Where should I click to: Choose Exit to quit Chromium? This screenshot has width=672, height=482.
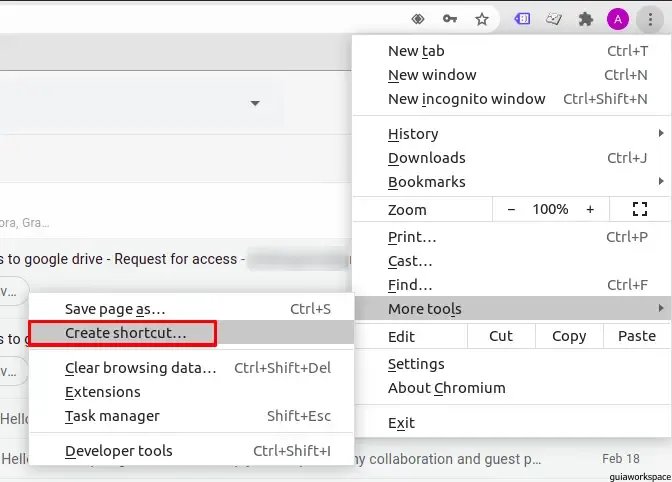[512, 423]
